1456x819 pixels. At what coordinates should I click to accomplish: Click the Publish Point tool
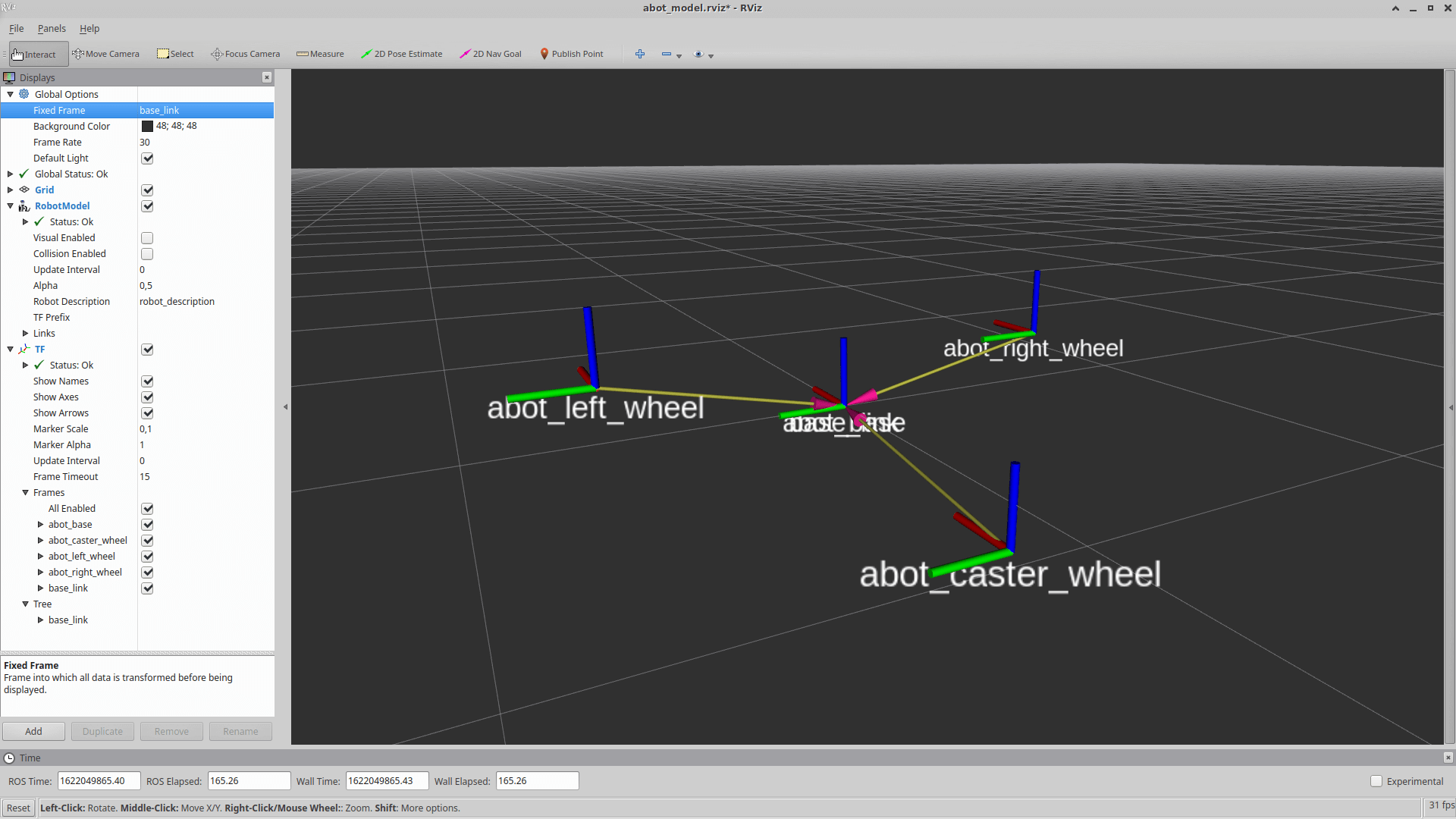571,54
